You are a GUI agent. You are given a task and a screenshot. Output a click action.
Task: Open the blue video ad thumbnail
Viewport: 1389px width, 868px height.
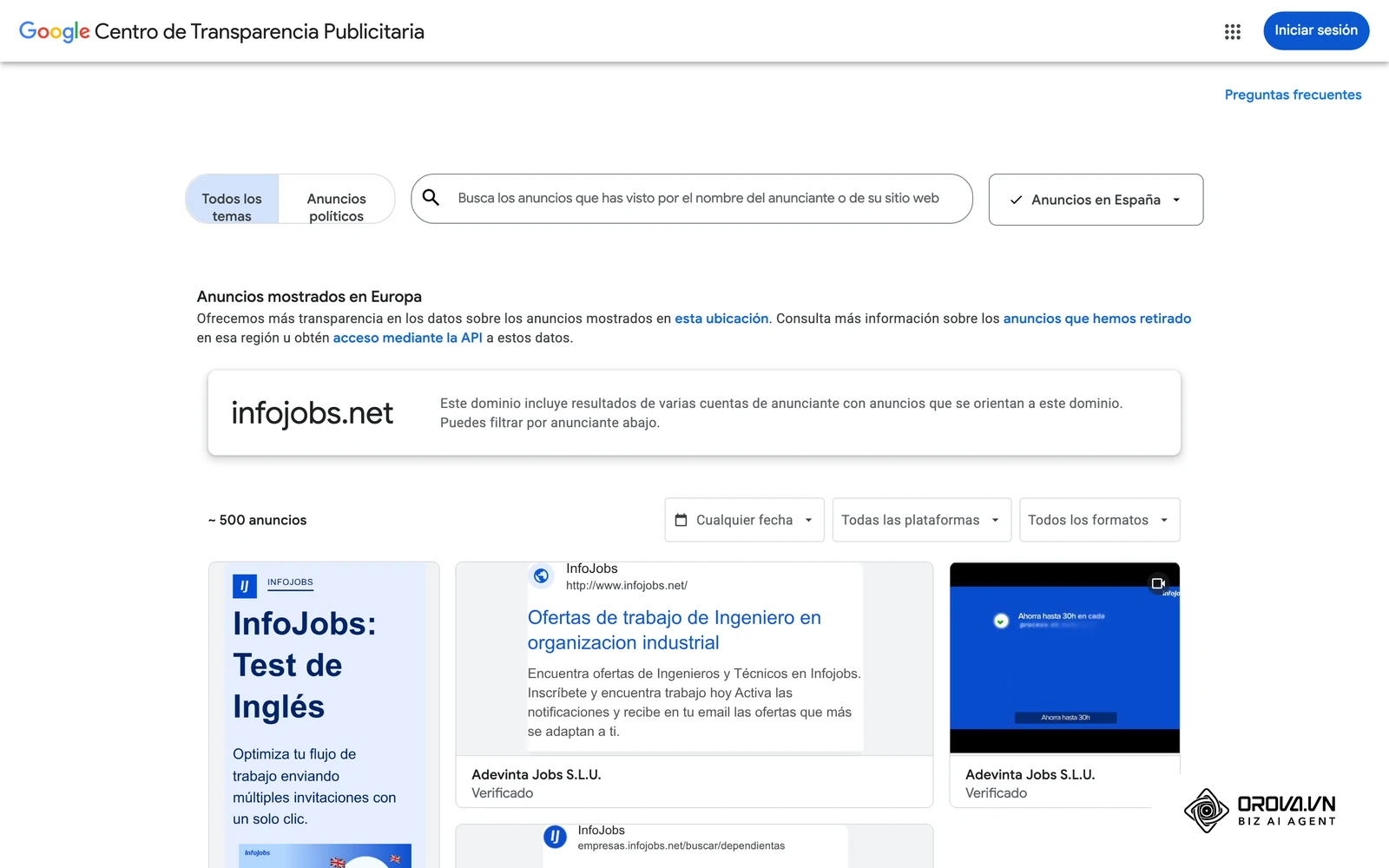coord(1064,657)
